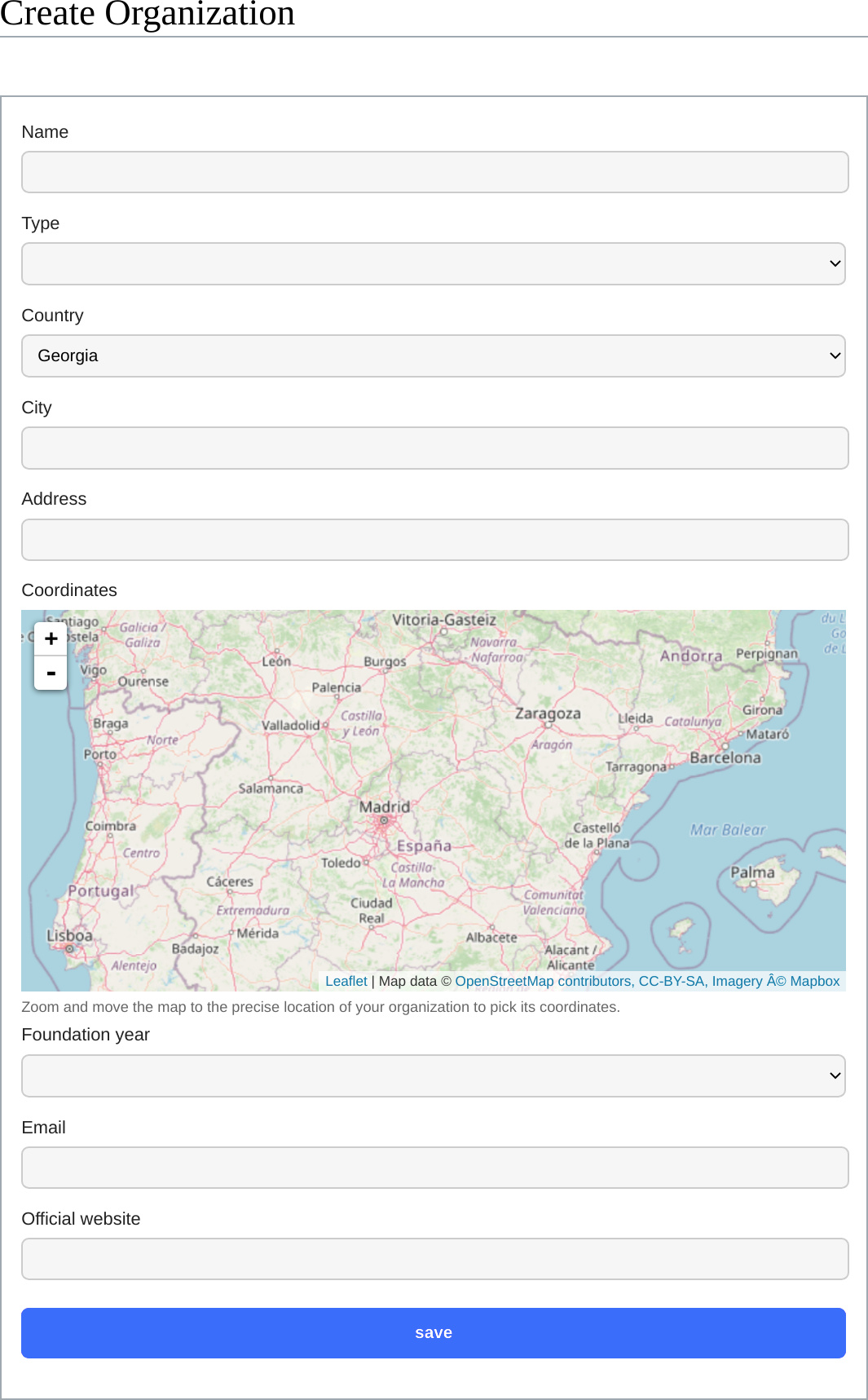Expand the Country dropdown showing Georgia
The image size is (868, 1400).
(x=433, y=356)
